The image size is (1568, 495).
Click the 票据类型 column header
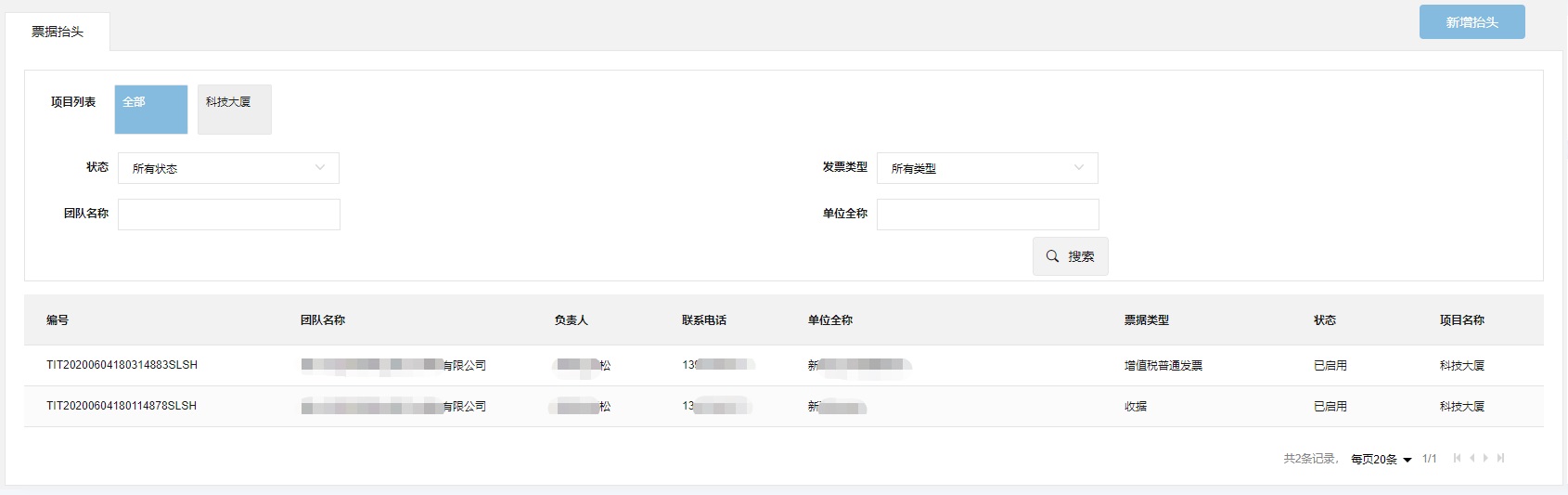pyautogui.click(x=1146, y=320)
